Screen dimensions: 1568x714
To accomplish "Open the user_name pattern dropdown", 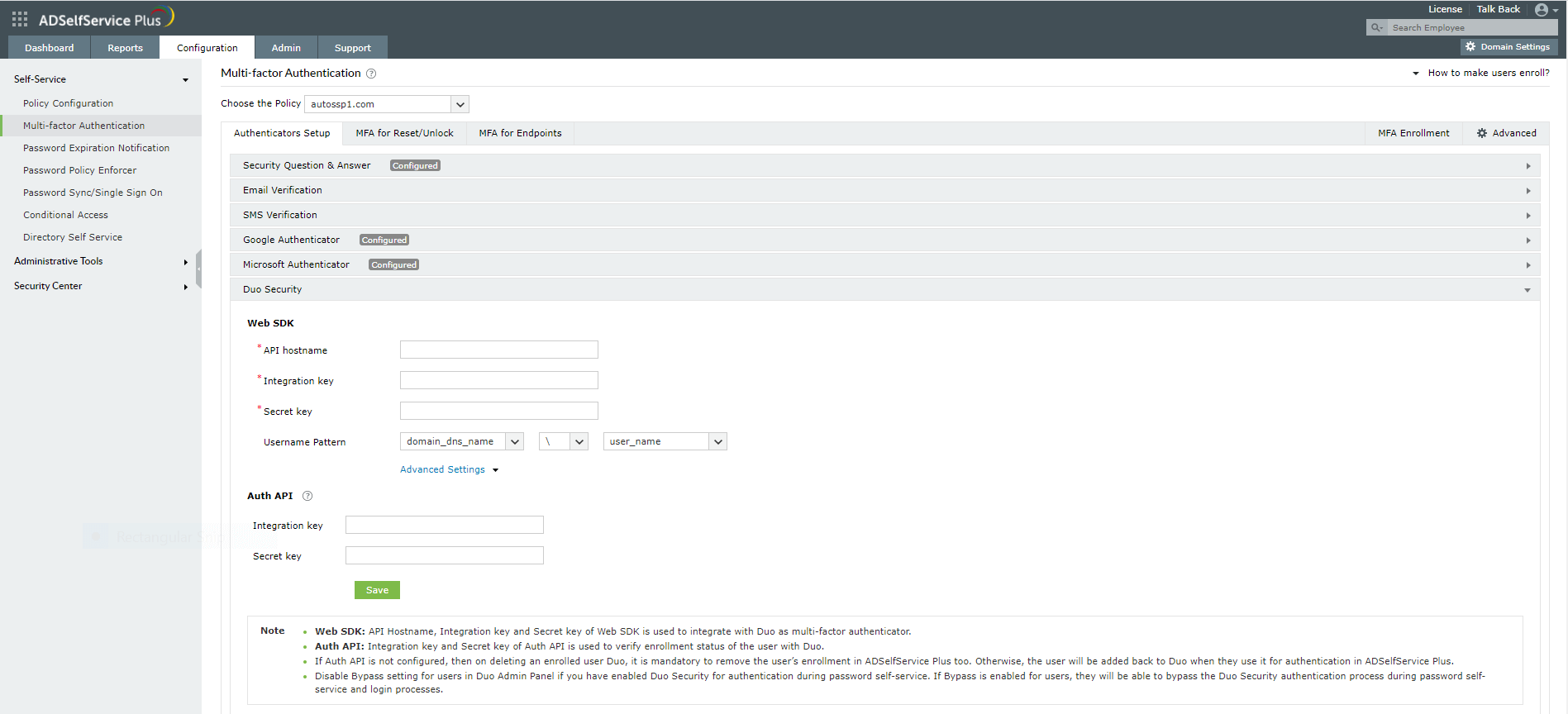I will pyautogui.click(x=665, y=441).
